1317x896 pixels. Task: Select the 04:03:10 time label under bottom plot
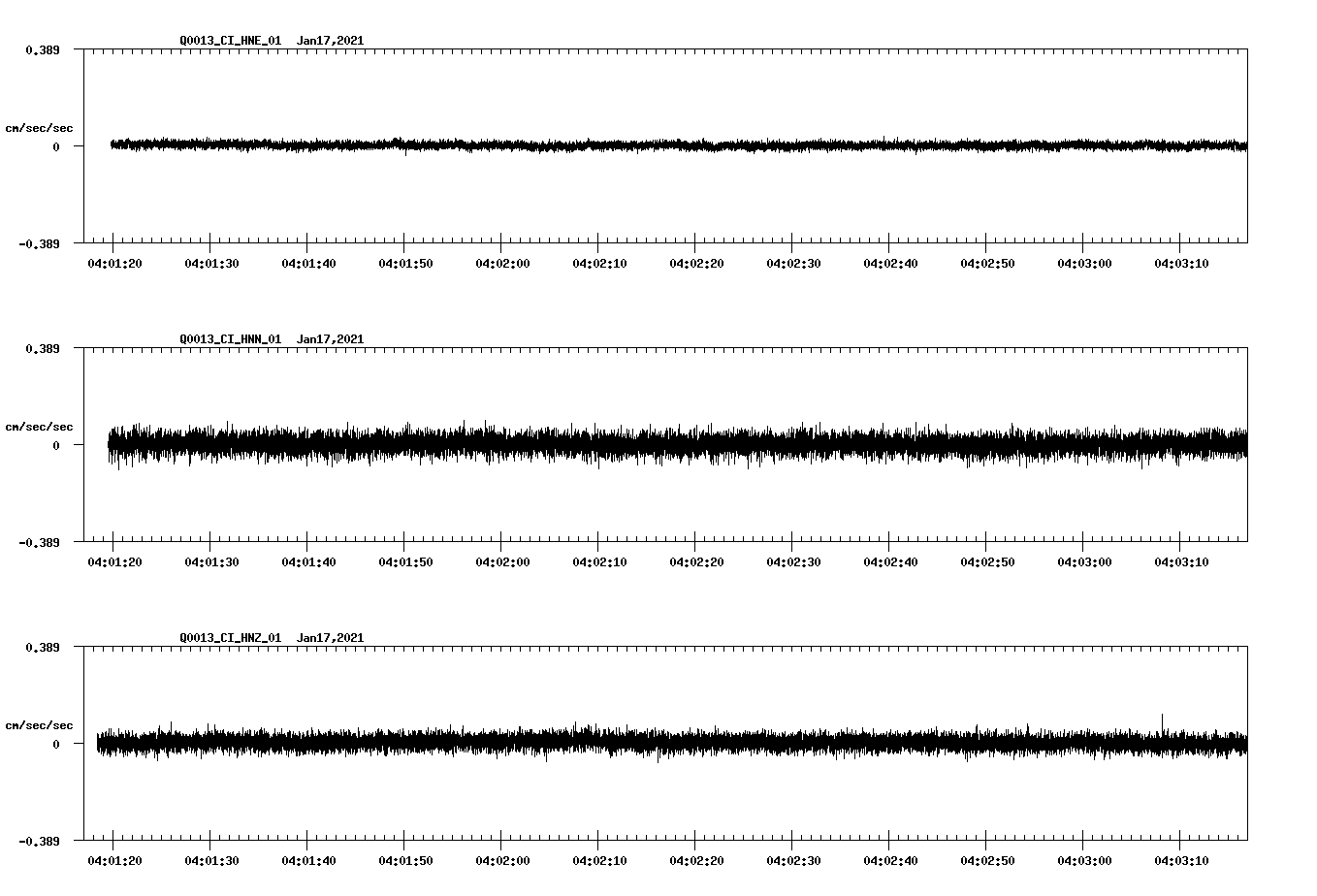pyautogui.click(x=1179, y=858)
